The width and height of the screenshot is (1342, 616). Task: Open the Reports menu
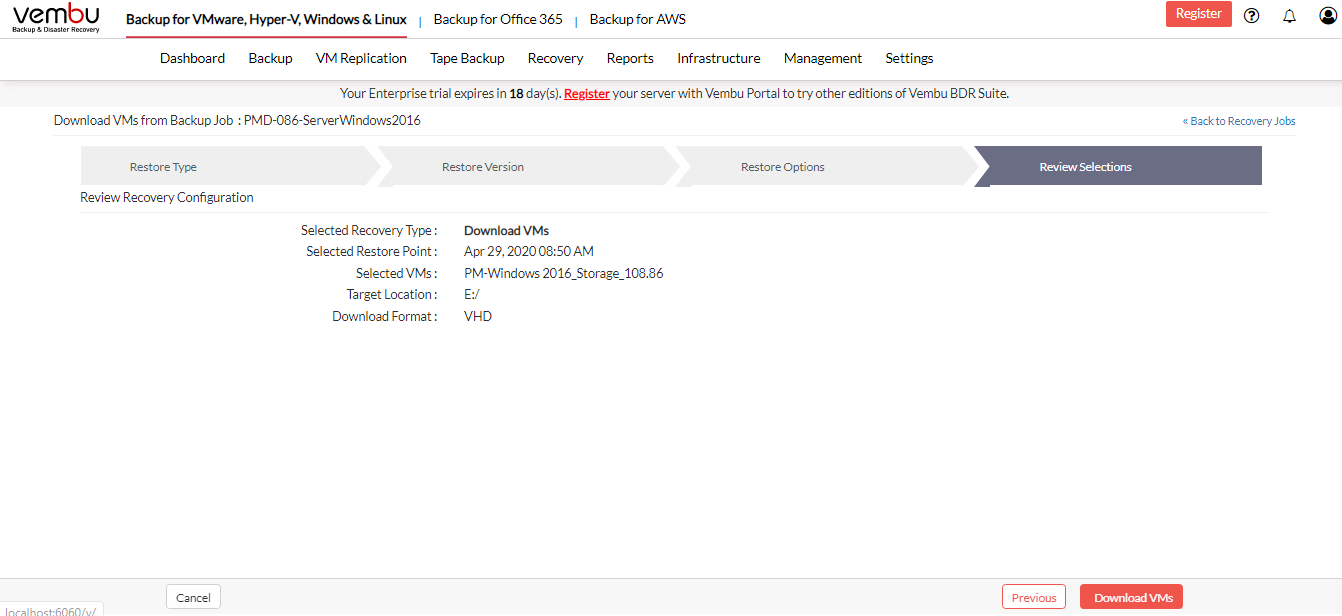pos(630,58)
